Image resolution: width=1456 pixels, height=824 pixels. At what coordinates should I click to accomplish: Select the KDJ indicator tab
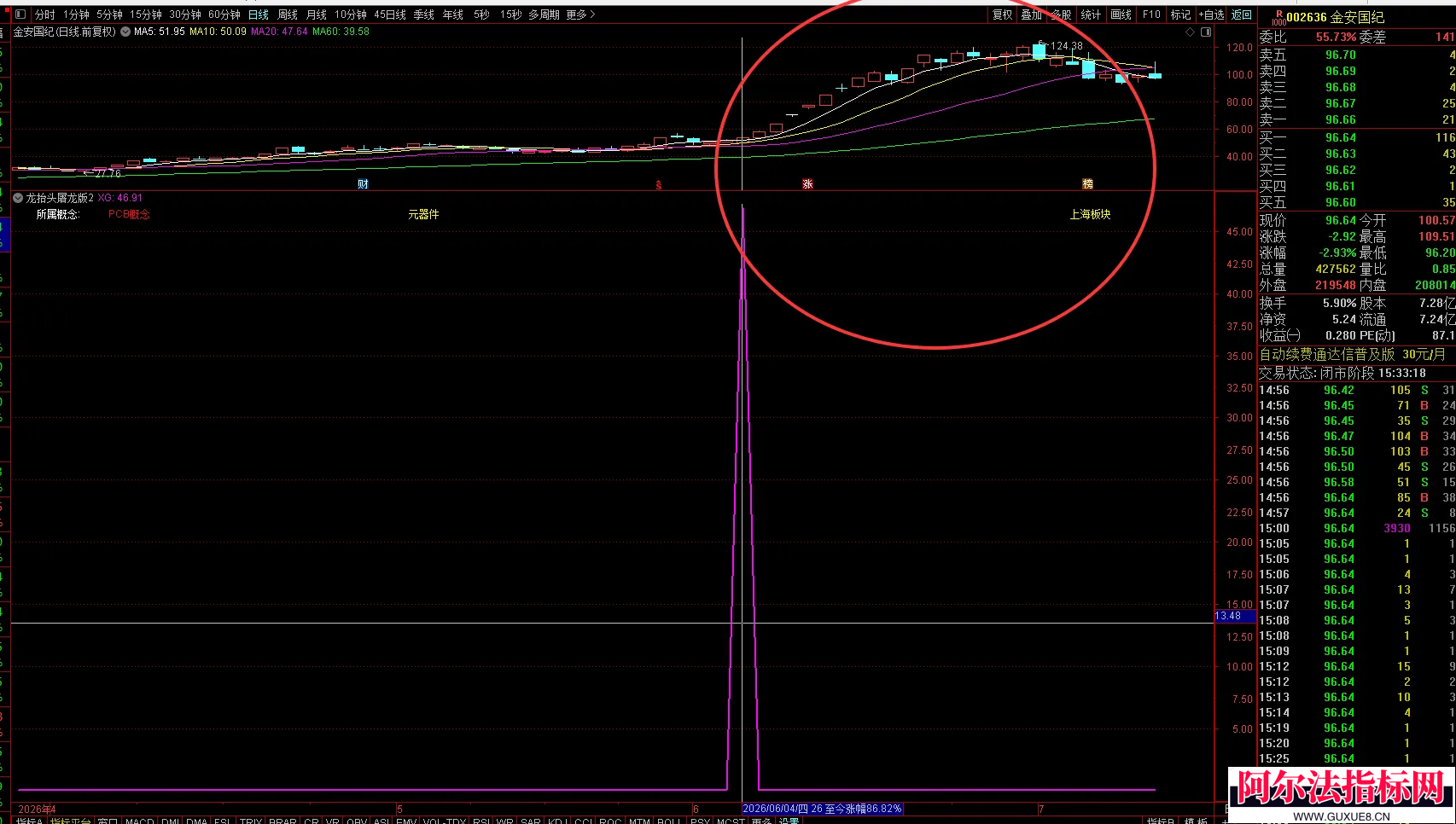[557, 821]
